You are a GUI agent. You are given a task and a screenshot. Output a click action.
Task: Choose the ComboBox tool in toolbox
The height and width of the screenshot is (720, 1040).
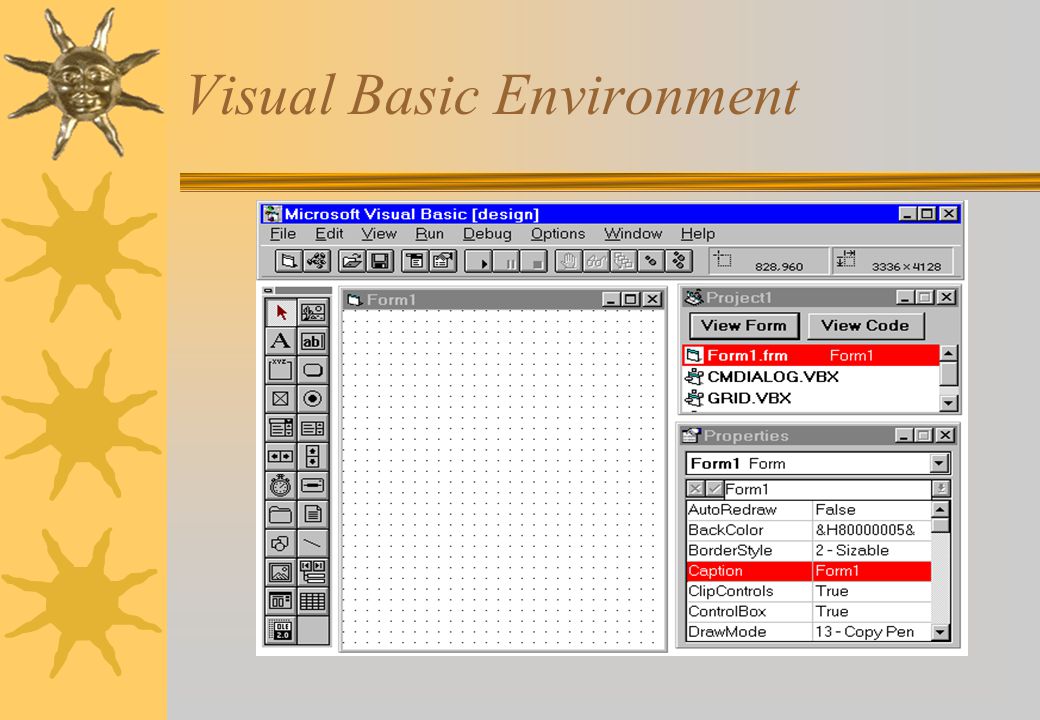click(281, 428)
